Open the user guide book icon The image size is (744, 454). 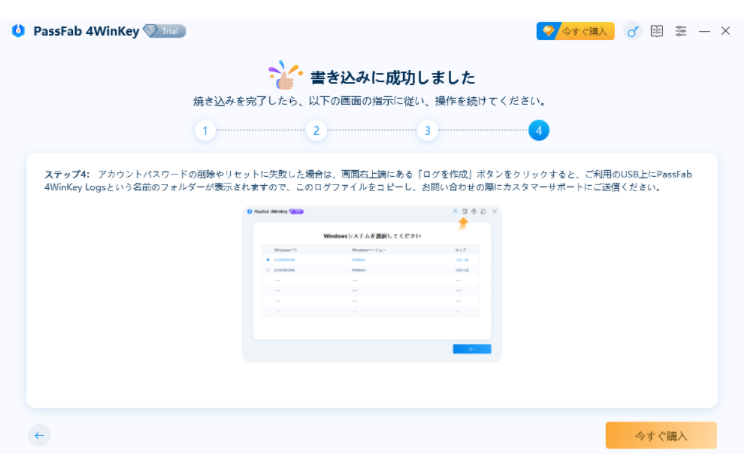(x=657, y=31)
